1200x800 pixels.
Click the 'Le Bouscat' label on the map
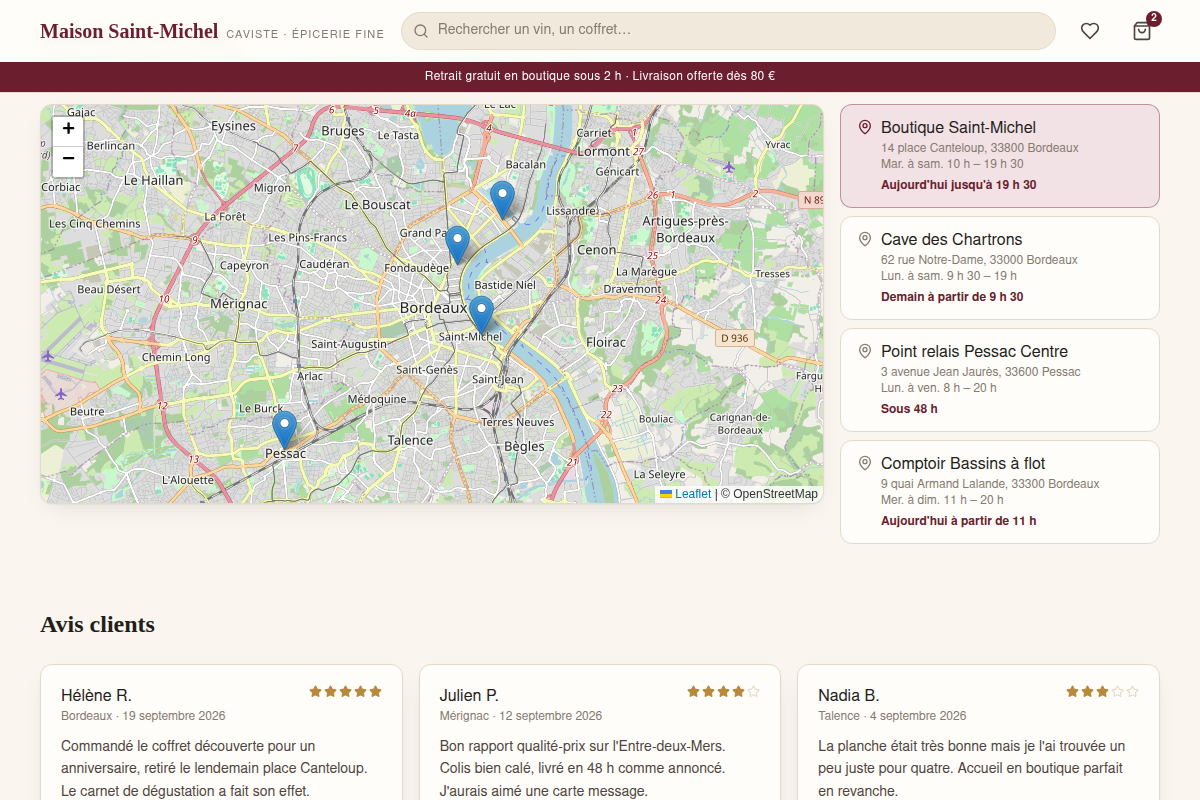pos(377,204)
